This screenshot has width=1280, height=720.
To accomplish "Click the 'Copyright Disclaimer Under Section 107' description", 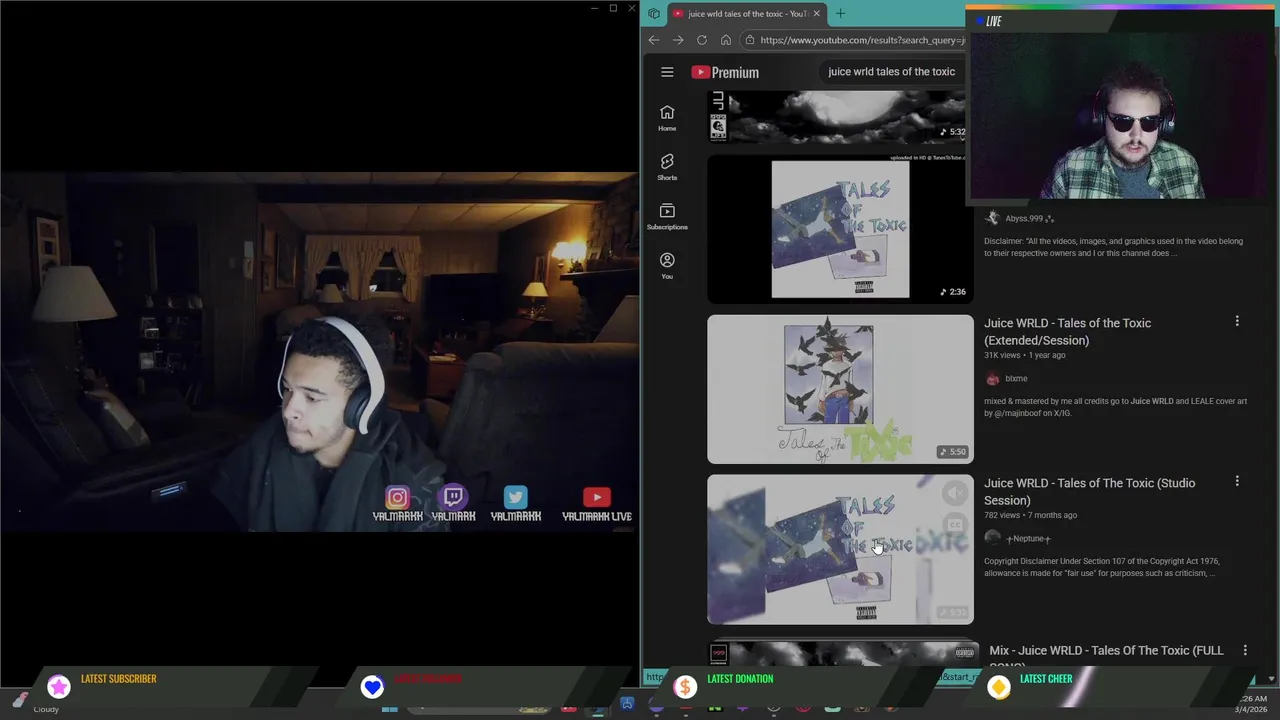I will [1101, 567].
